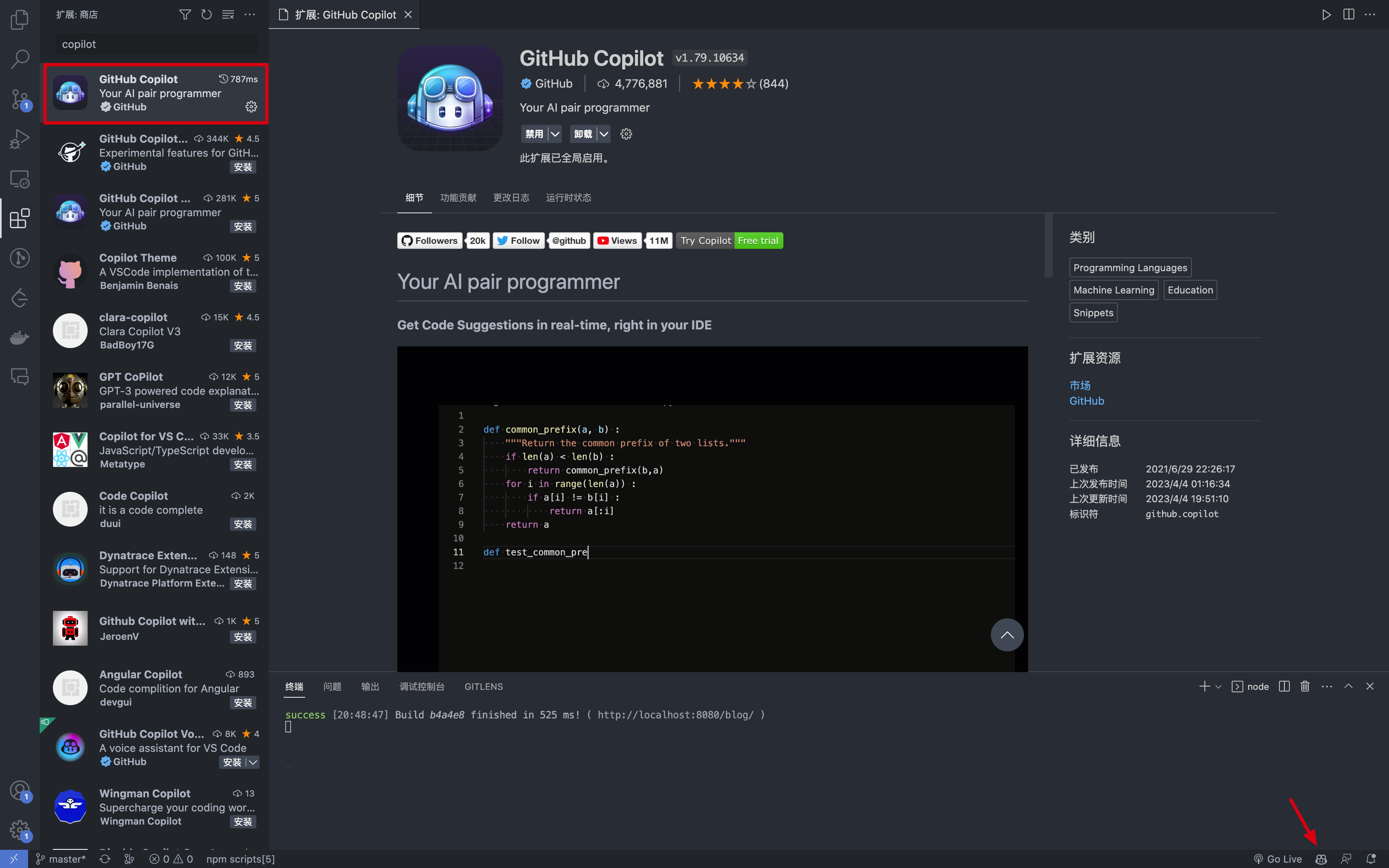Expand the 禁用 (disable) dropdown arrow
The width and height of the screenshot is (1389, 868).
554,134
